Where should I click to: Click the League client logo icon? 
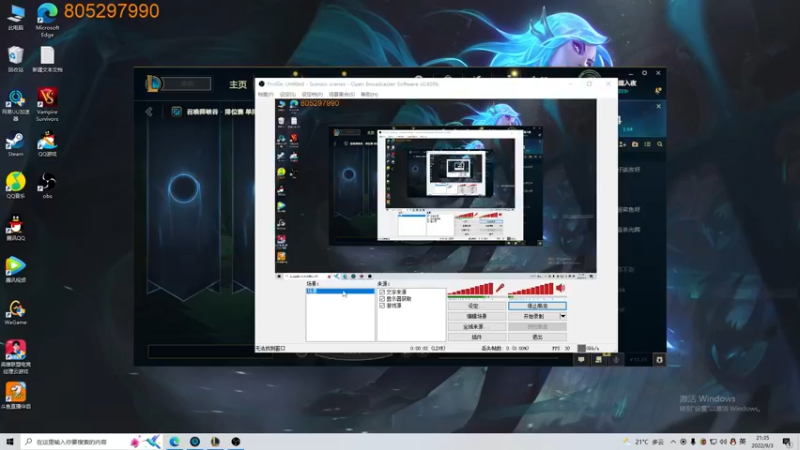[x=153, y=84]
